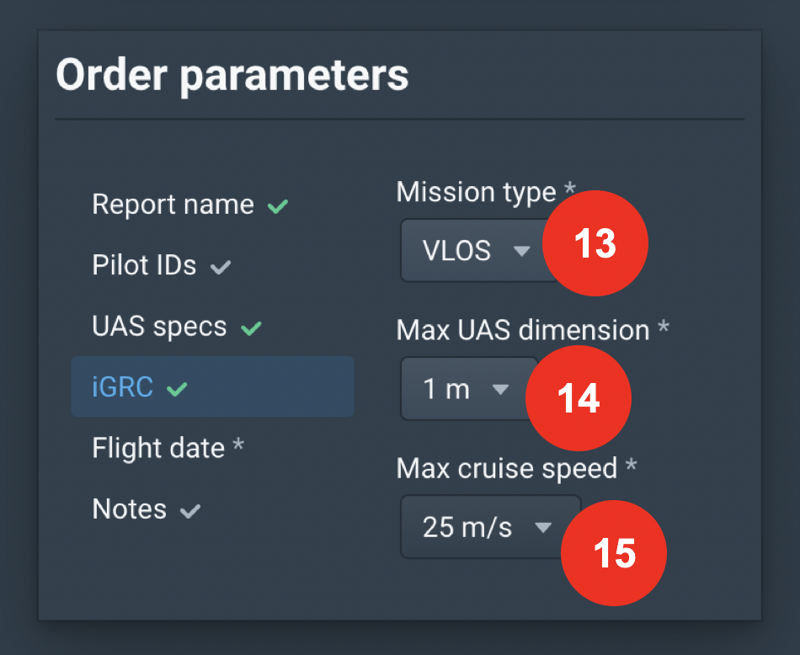Click the Max cruise speed label
This screenshot has height=655, width=800.
pyautogui.click(x=507, y=467)
